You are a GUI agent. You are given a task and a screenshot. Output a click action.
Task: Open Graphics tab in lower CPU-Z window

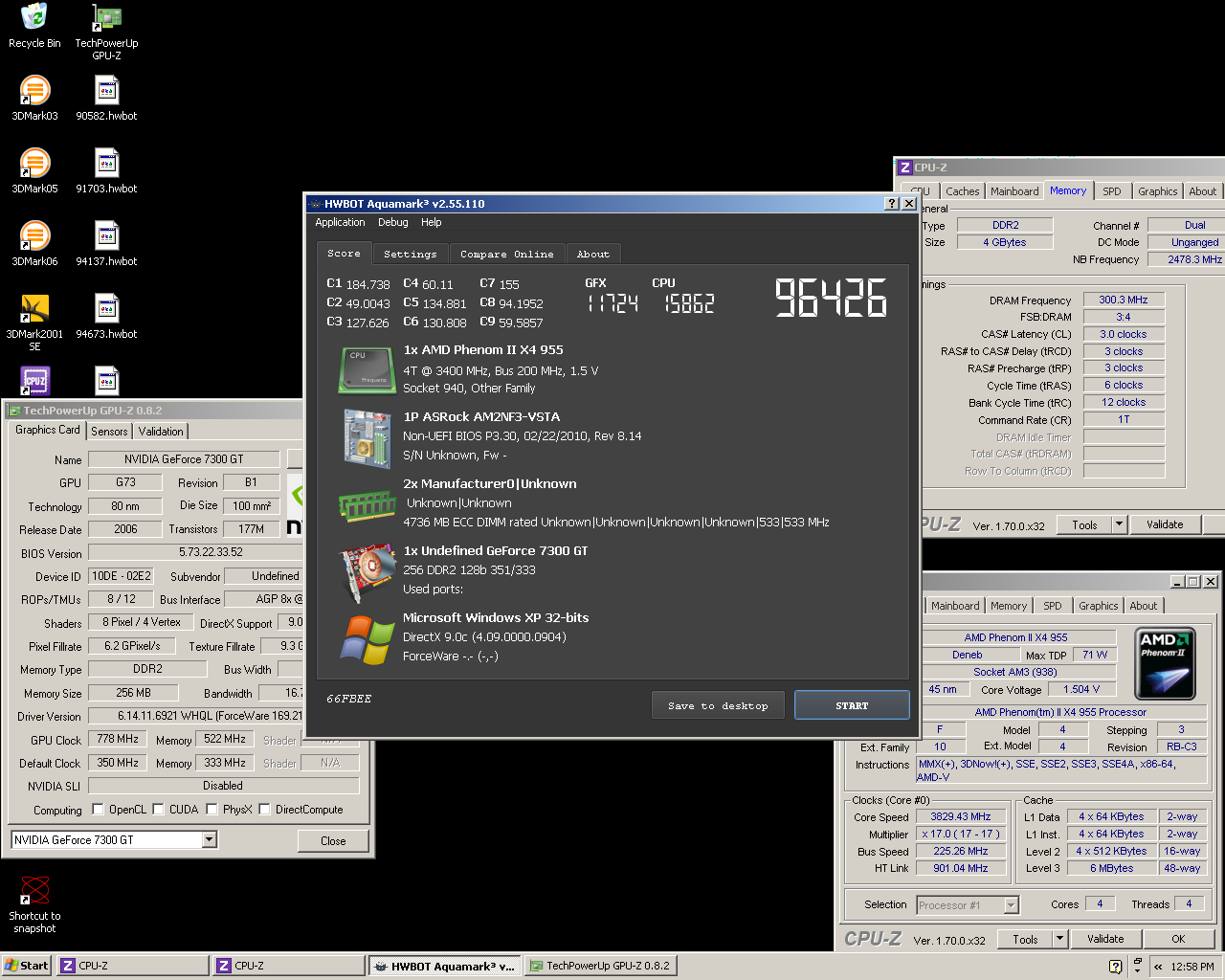click(1098, 606)
